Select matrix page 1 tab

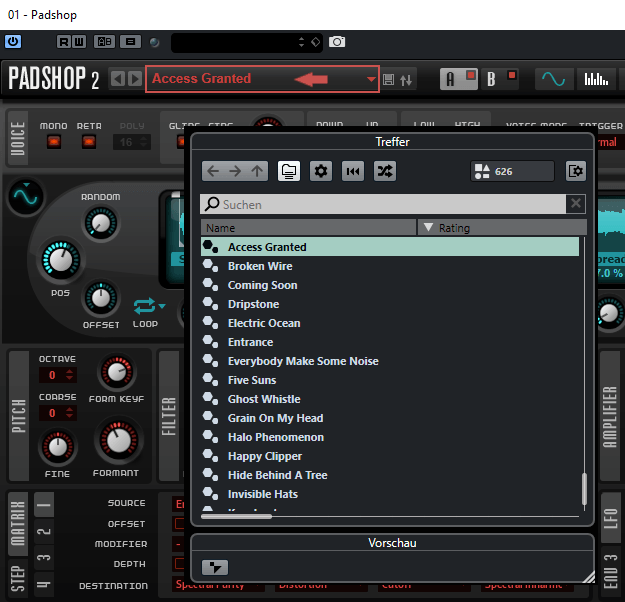[x=44, y=504]
